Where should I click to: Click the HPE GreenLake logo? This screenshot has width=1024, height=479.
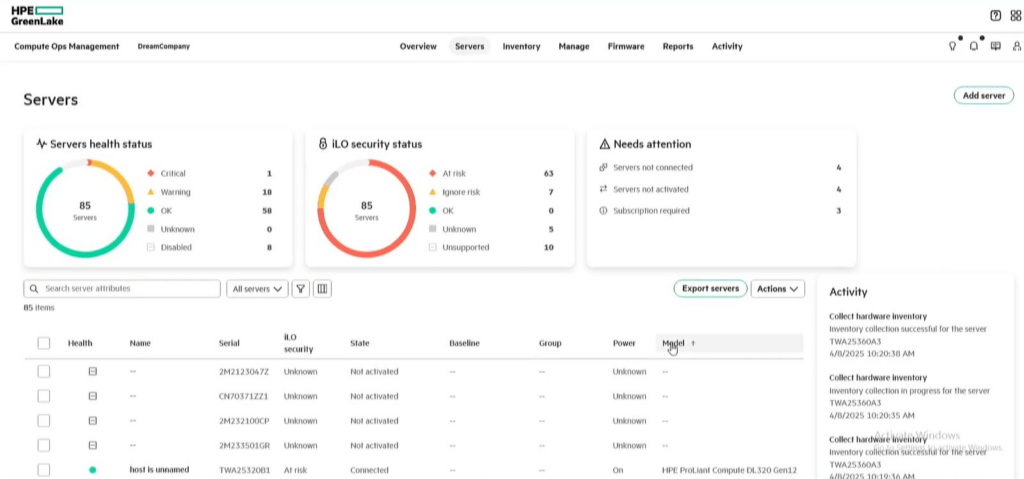tap(37, 16)
